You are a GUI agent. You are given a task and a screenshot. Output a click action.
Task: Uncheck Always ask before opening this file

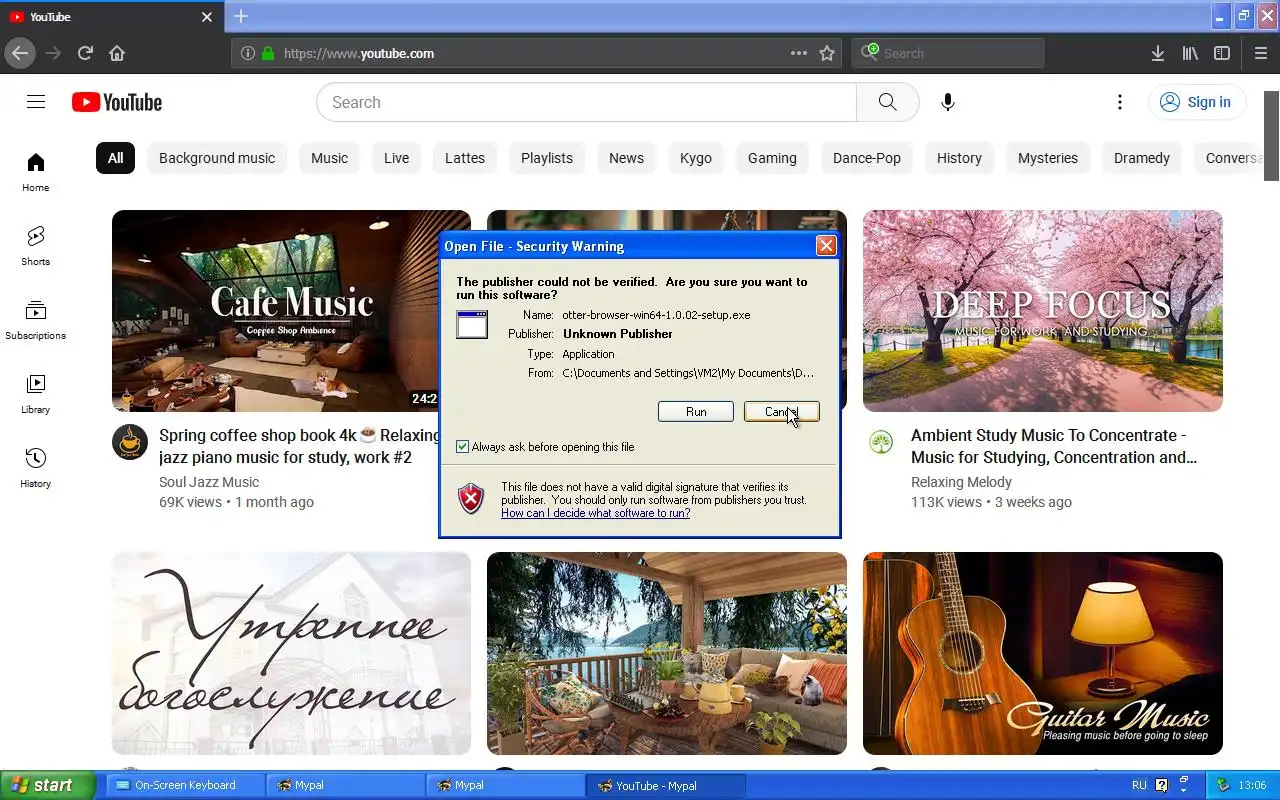462,447
